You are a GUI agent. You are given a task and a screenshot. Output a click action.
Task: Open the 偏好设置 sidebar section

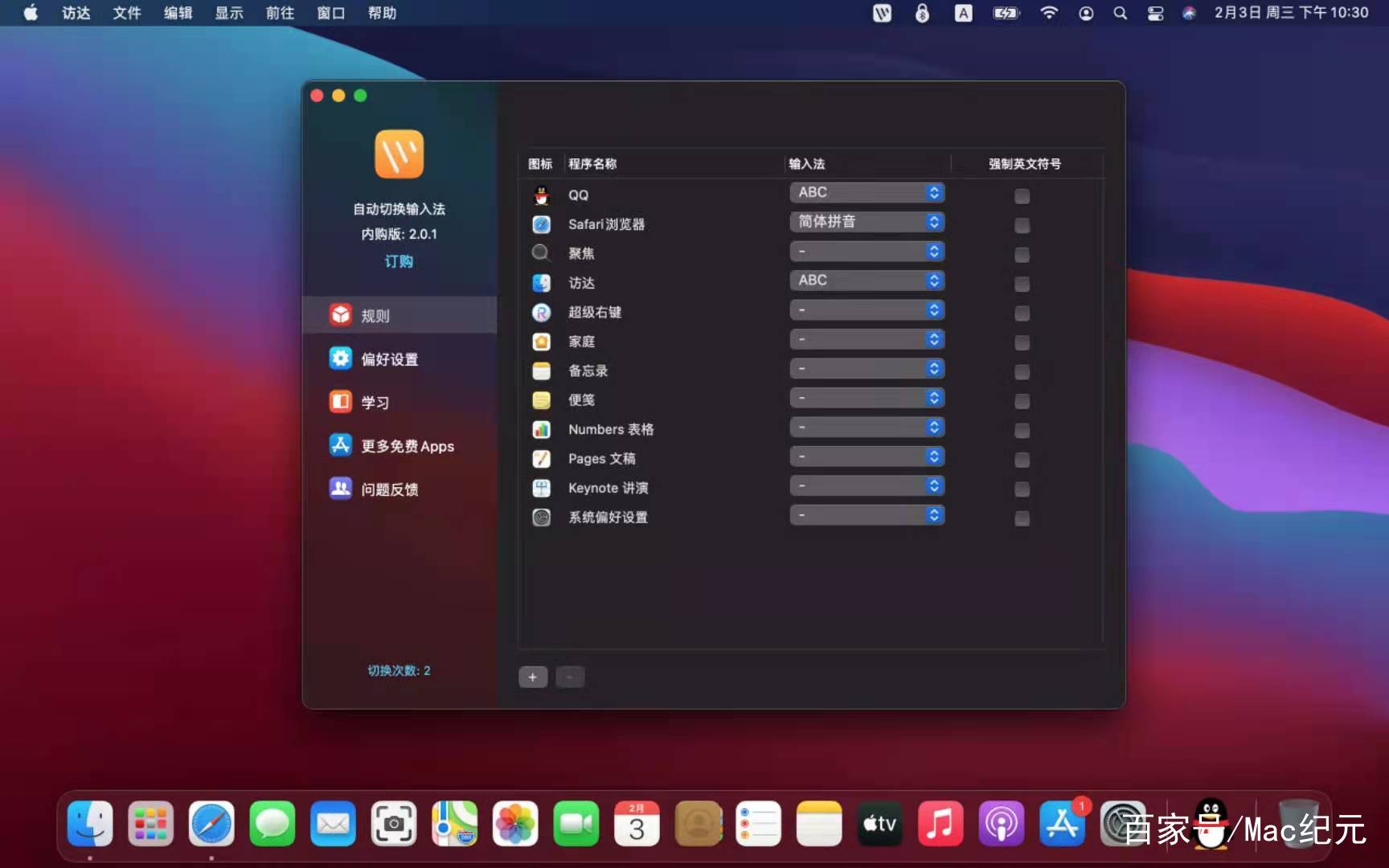click(x=399, y=358)
